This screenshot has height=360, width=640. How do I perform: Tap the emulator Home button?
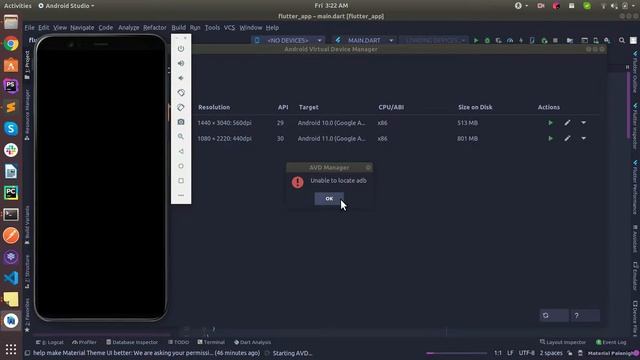coord(181,166)
